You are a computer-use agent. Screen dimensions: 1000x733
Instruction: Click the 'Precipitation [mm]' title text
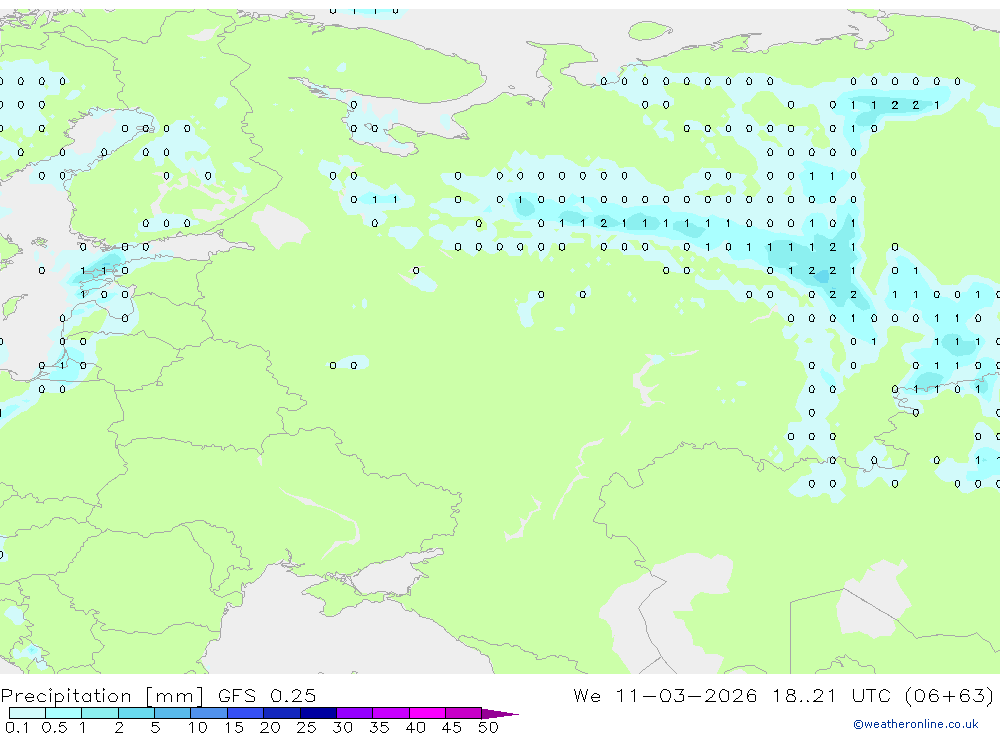pos(102,696)
